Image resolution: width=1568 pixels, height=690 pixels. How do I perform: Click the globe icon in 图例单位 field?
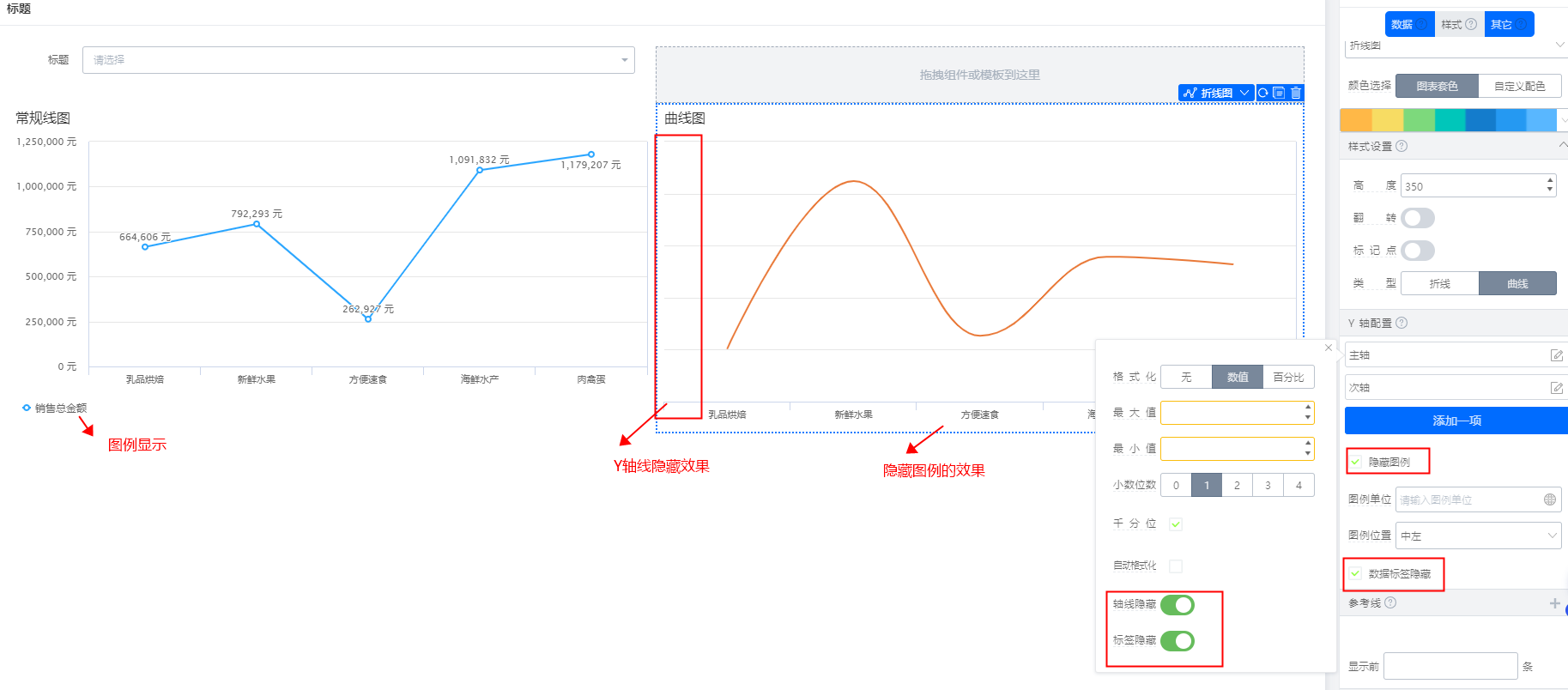[x=1550, y=499]
